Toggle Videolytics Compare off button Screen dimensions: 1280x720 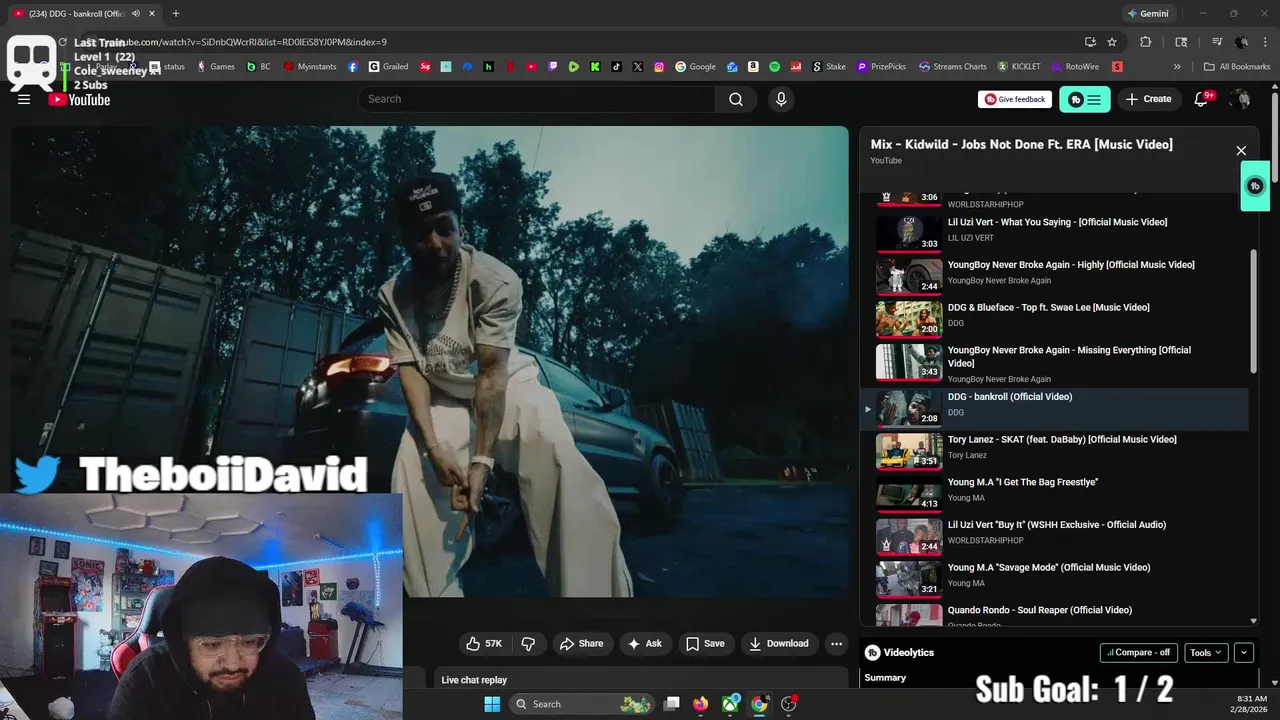tap(1138, 653)
